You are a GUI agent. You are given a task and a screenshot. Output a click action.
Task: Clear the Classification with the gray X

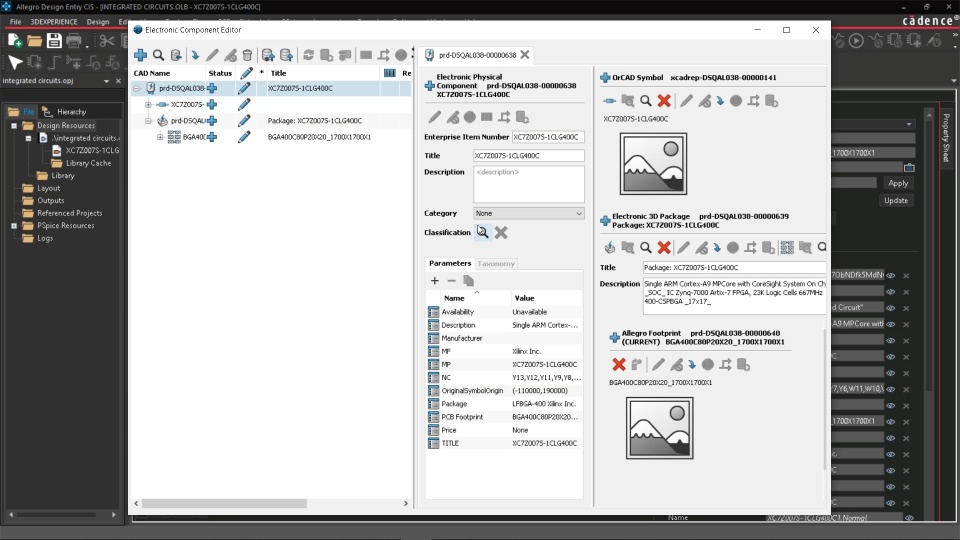(501, 232)
